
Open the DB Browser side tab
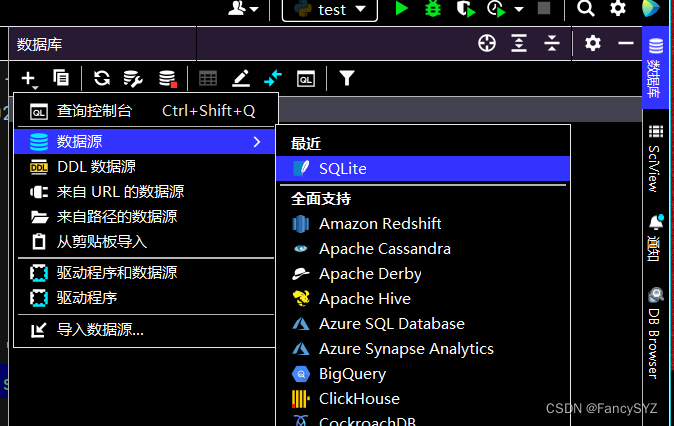[x=655, y=333]
